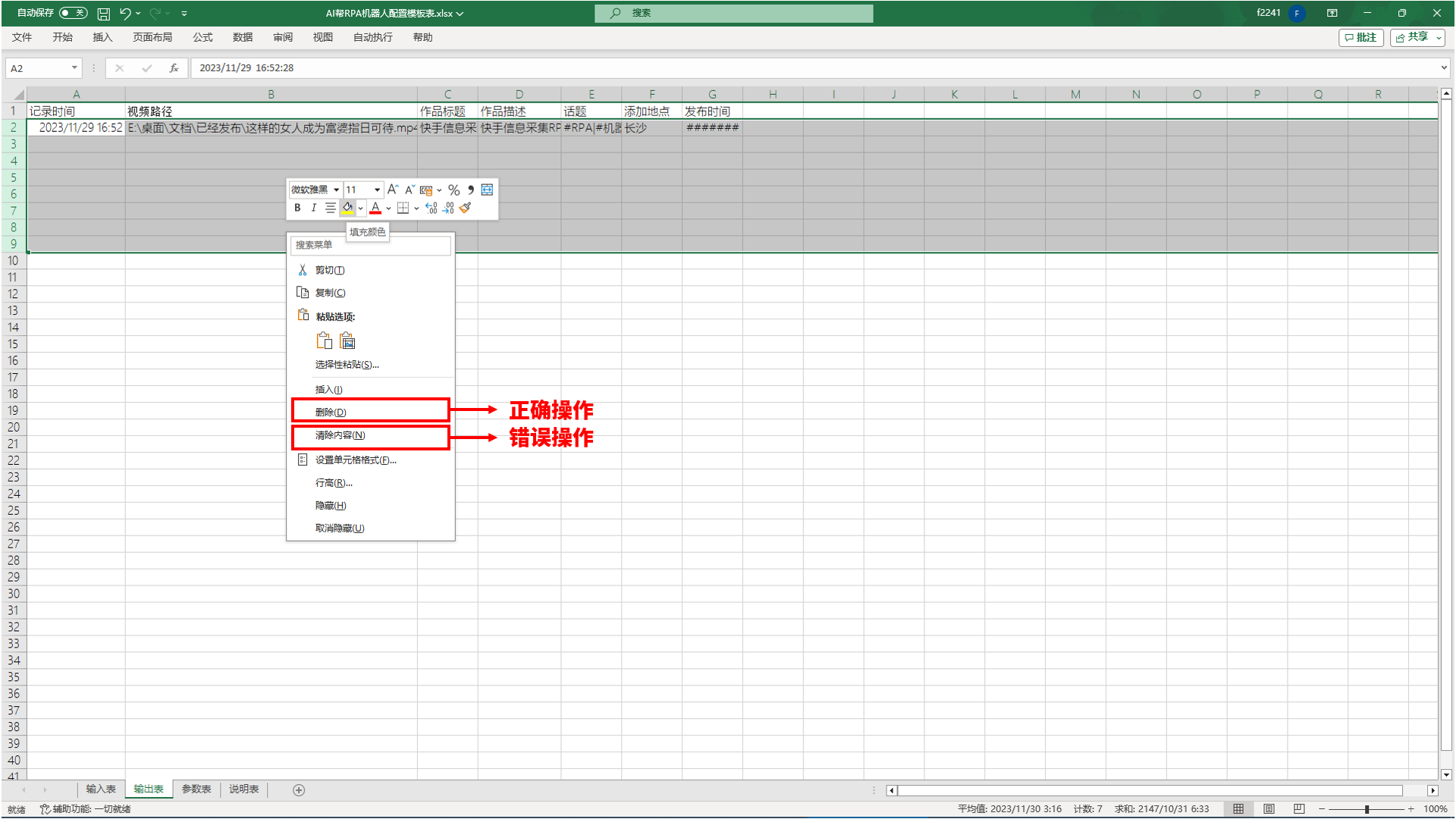The width and height of the screenshot is (1456, 819).
Task: Switch to the 参数表 sheet tab
Action: pyautogui.click(x=196, y=789)
